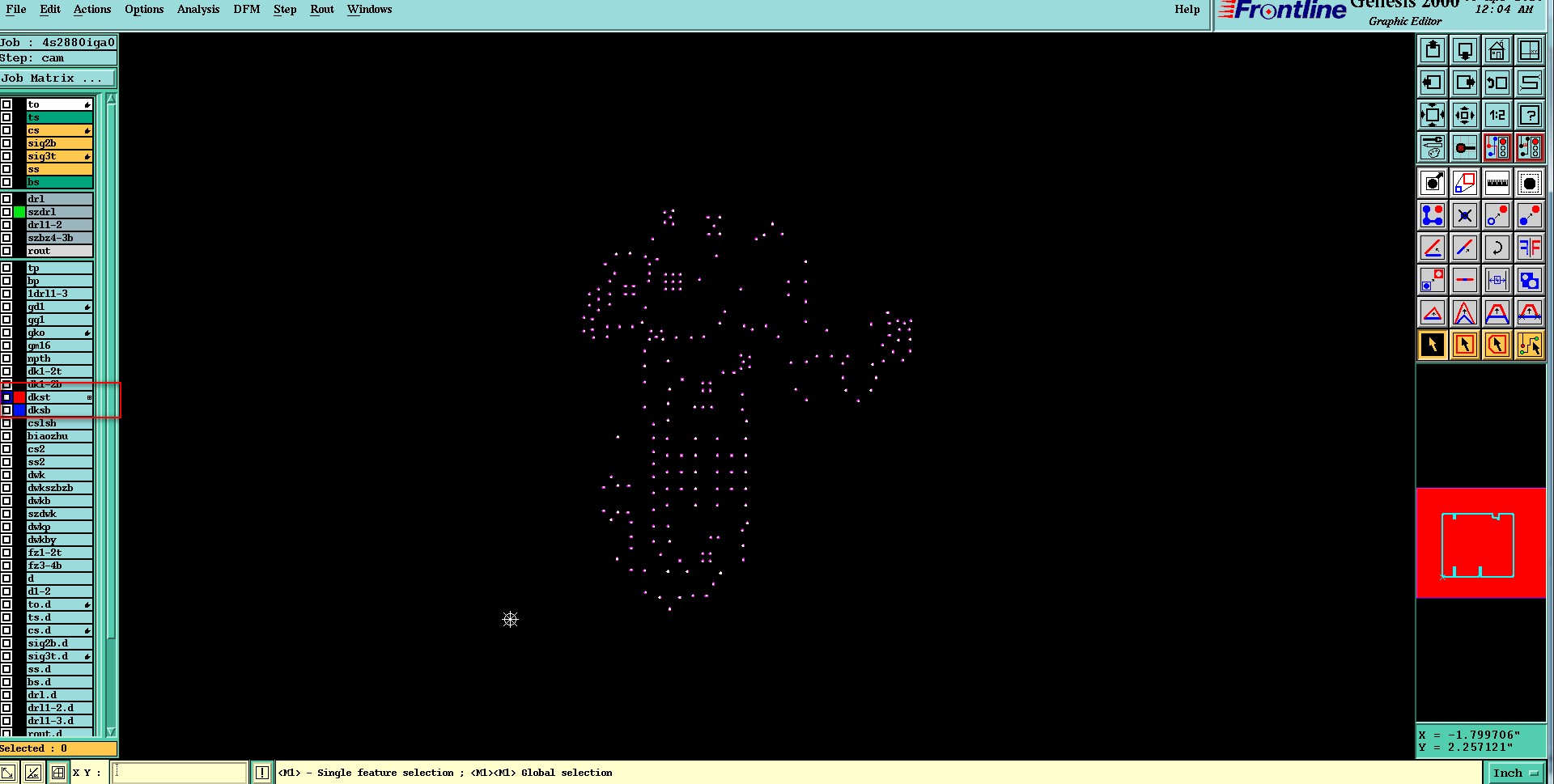
Task: Toggle the checkbox for layer rout
Action: click(6, 251)
